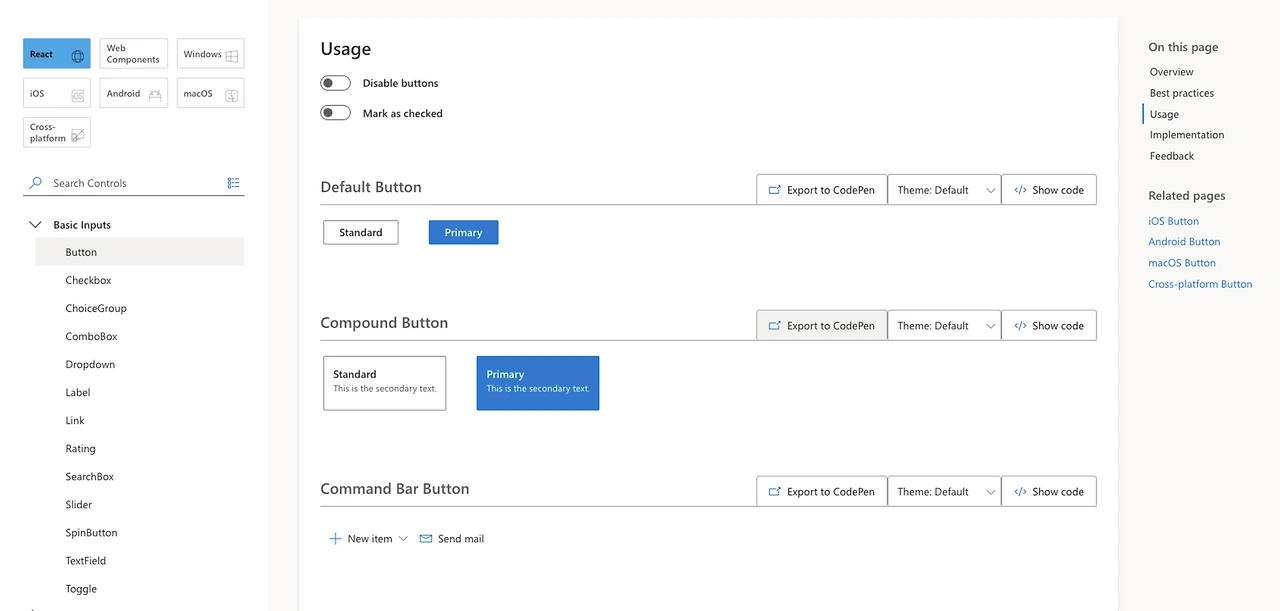Show code for Command Bar Button
1280x611 pixels.
(x=1049, y=492)
